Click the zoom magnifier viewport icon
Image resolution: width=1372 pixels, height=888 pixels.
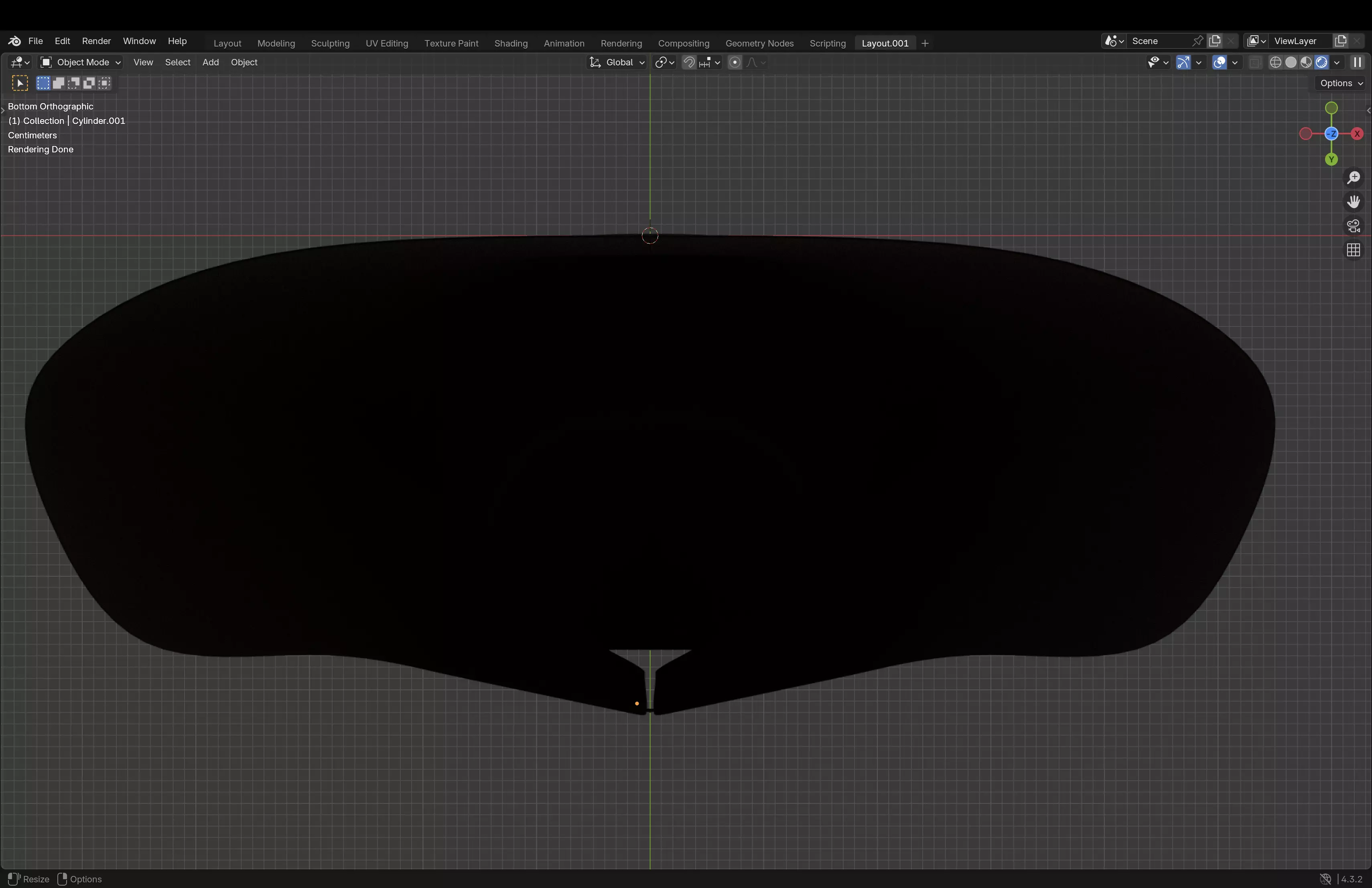pyautogui.click(x=1353, y=178)
